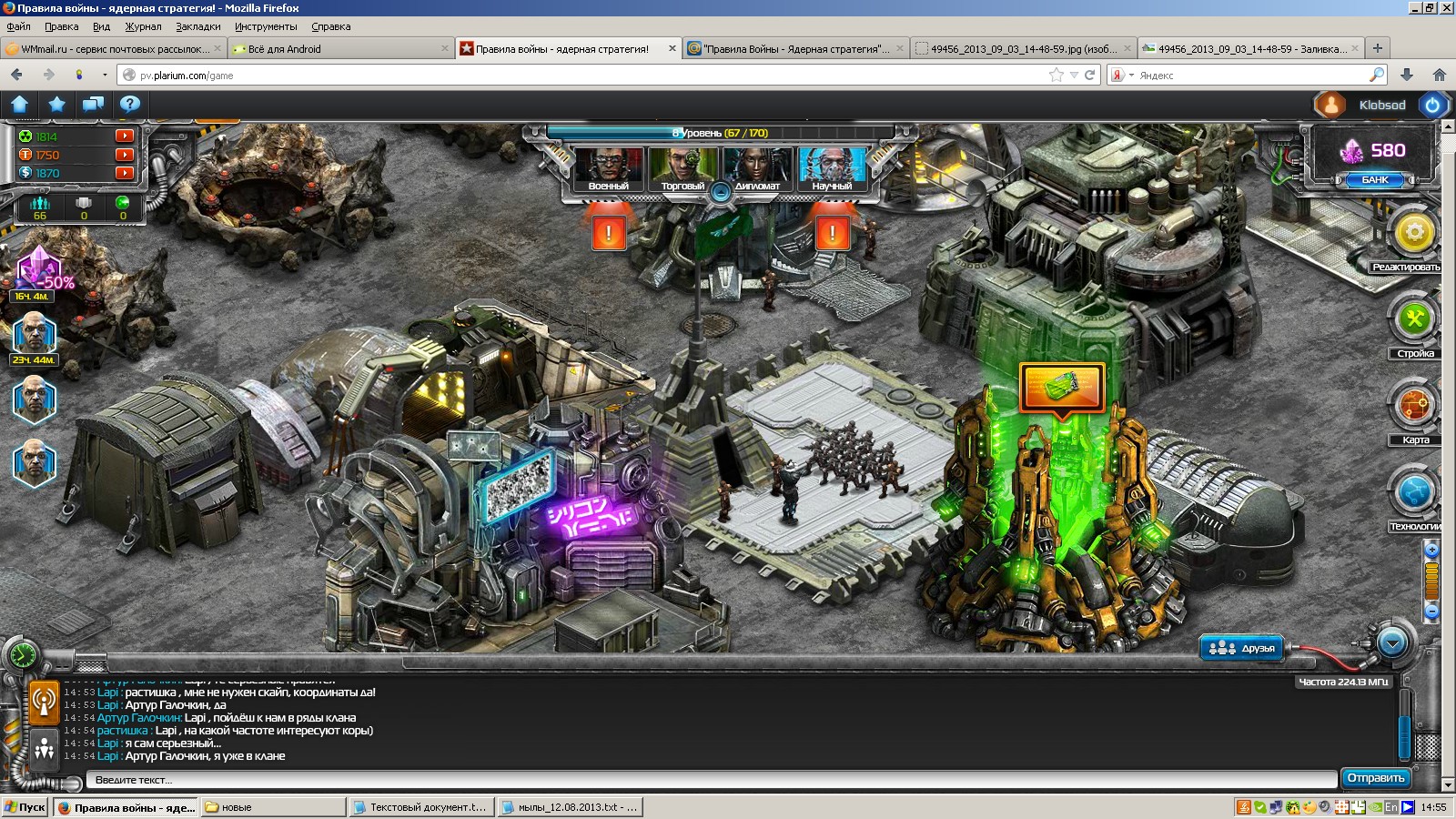The width and height of the screenshot is (1456, 819).
Task: Select the Торговый advisor
Action: (682, 169)
